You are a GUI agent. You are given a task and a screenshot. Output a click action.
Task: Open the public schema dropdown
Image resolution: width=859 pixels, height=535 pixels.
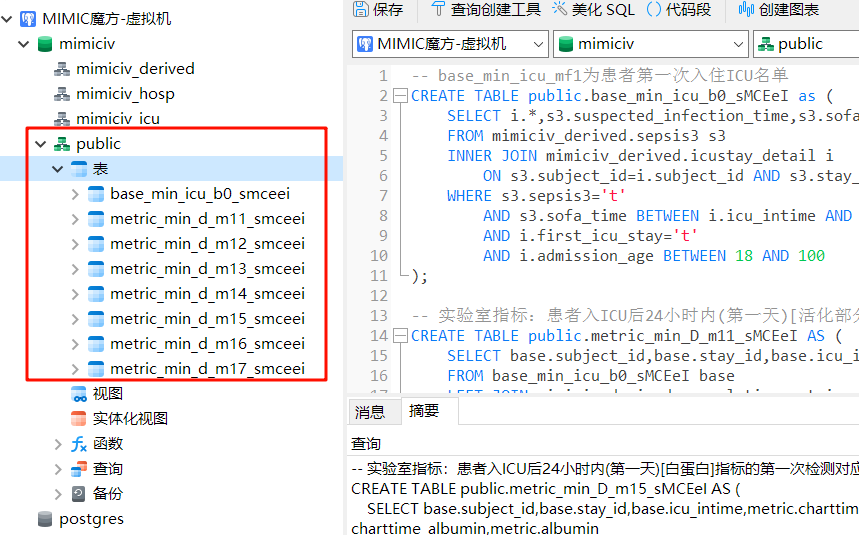pyautogui.click(x=805, y=44)
